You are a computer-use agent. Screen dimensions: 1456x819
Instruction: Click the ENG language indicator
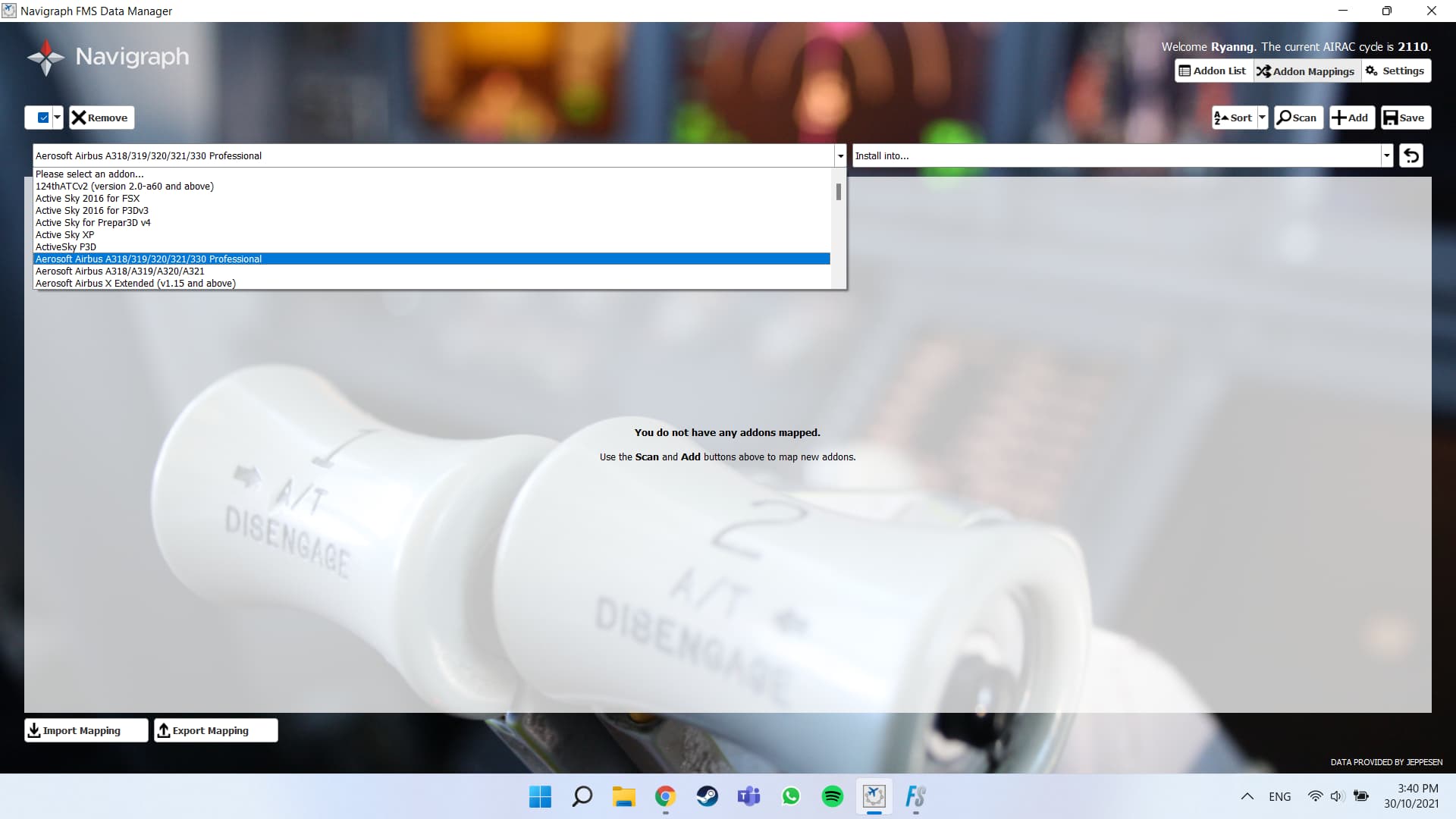coord(1279,796)
